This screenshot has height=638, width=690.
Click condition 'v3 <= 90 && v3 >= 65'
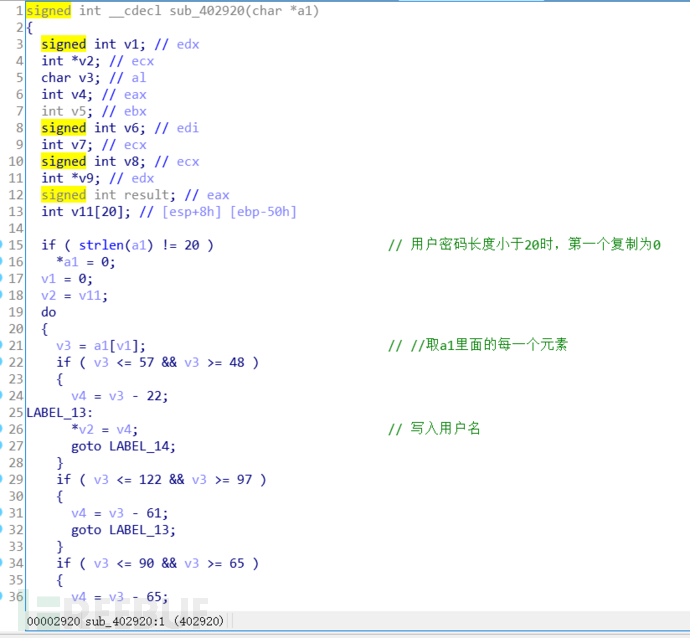click(x=169, y=563)
